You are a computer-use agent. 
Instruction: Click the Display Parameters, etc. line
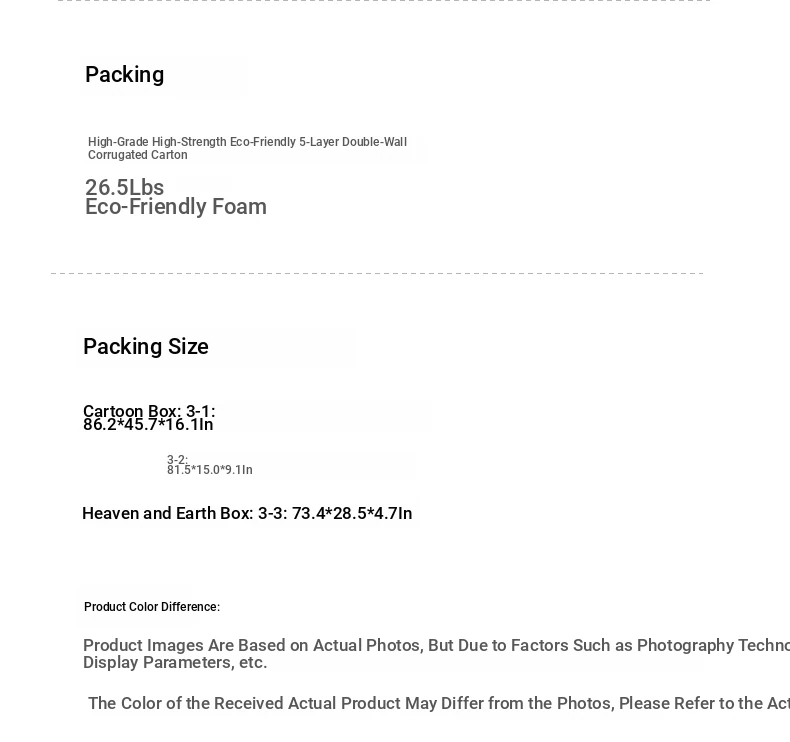(175, 662)
